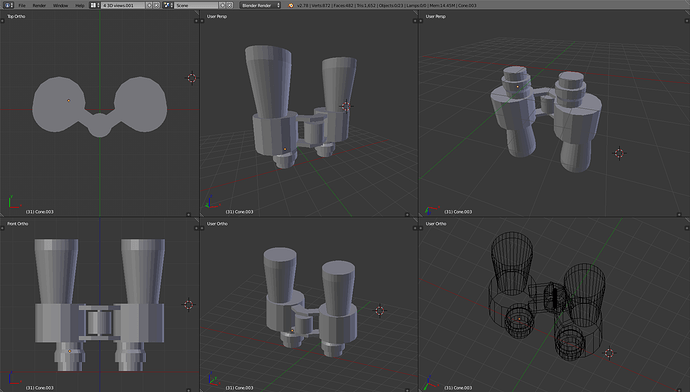Add a new screen layout with plus button
Image resolution: width=690 pixels, height=392 pixels.
point(149,5)
